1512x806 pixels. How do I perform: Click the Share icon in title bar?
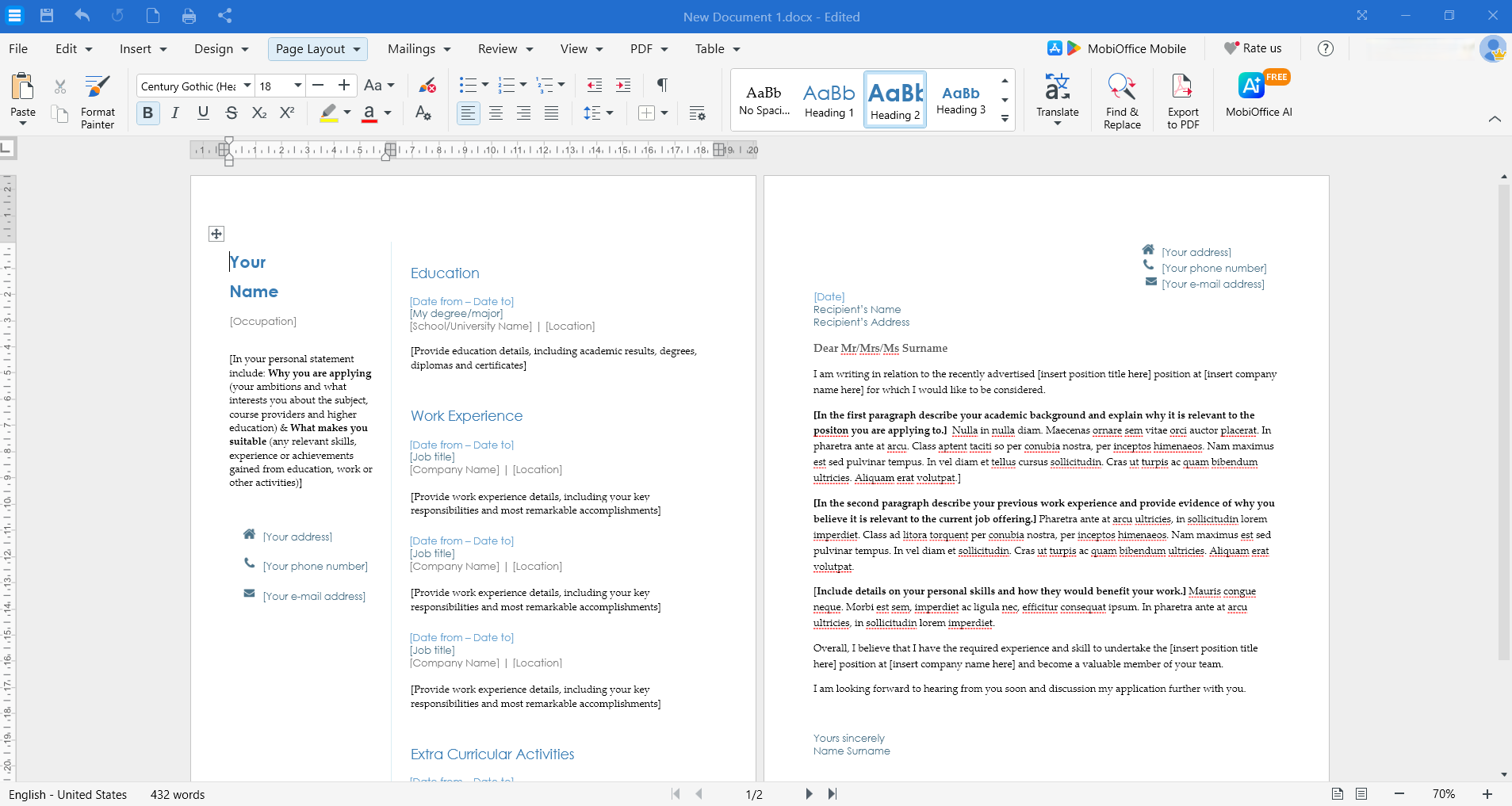224,16
